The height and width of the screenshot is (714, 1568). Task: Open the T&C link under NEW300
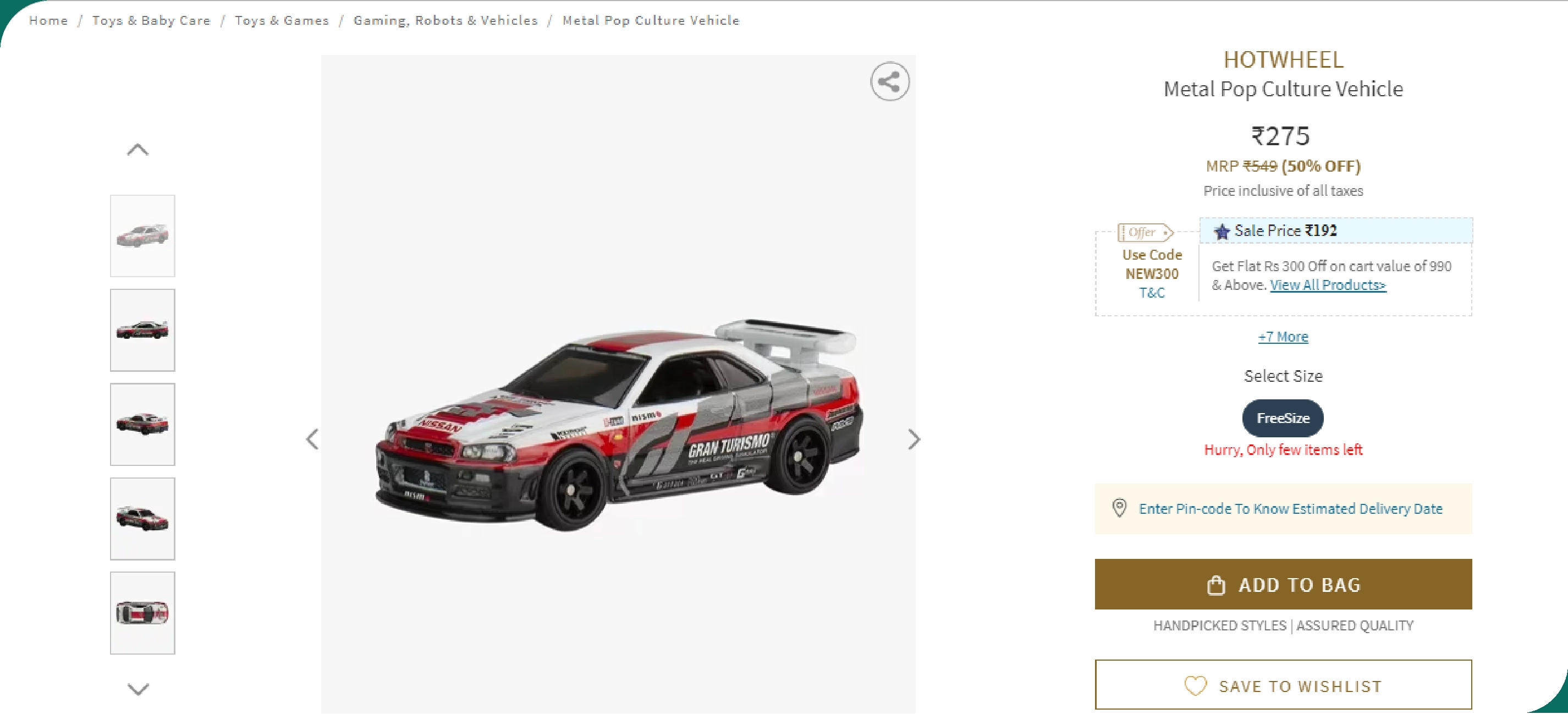[x=1152, y=293]
